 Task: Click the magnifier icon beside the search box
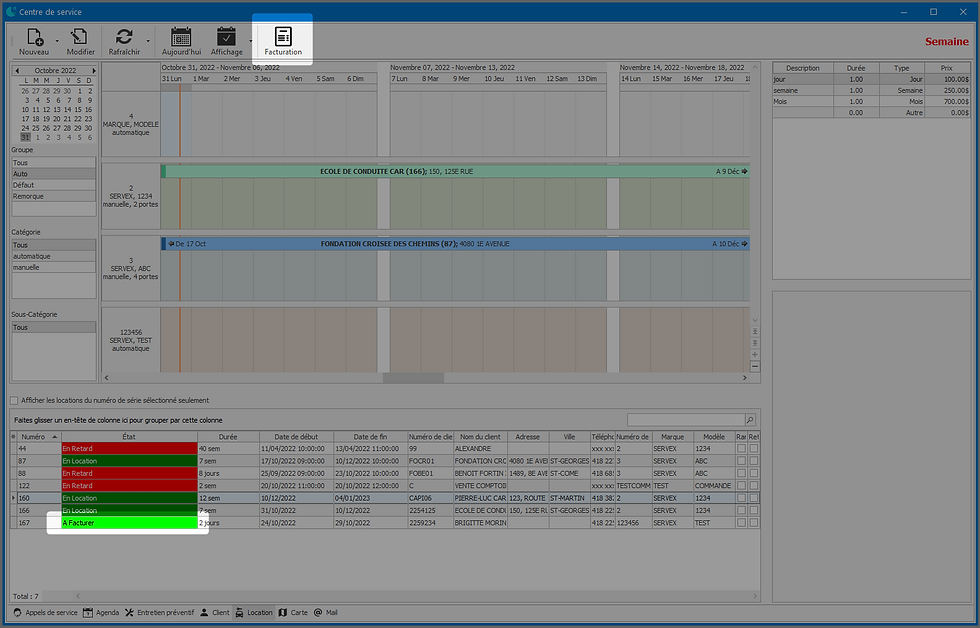750,420
